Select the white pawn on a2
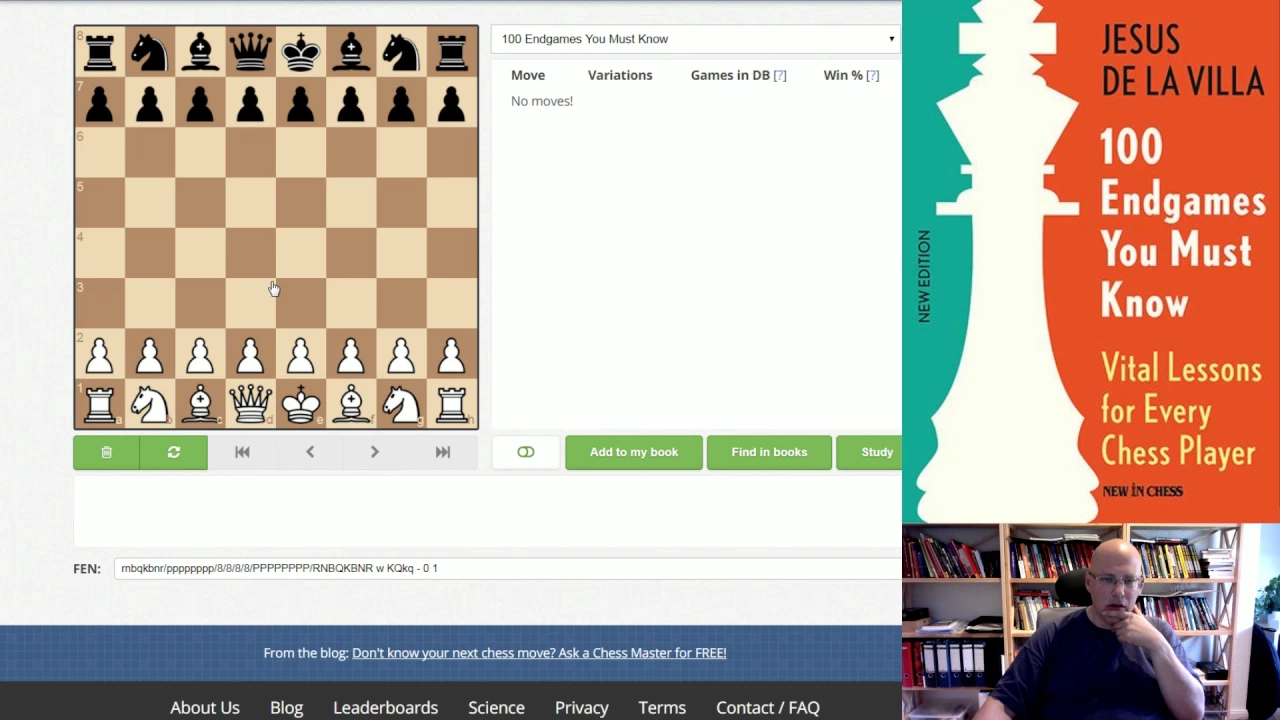Image resolution: width=1280 pixels, height=720 pixels. click(x=100, y=353)
